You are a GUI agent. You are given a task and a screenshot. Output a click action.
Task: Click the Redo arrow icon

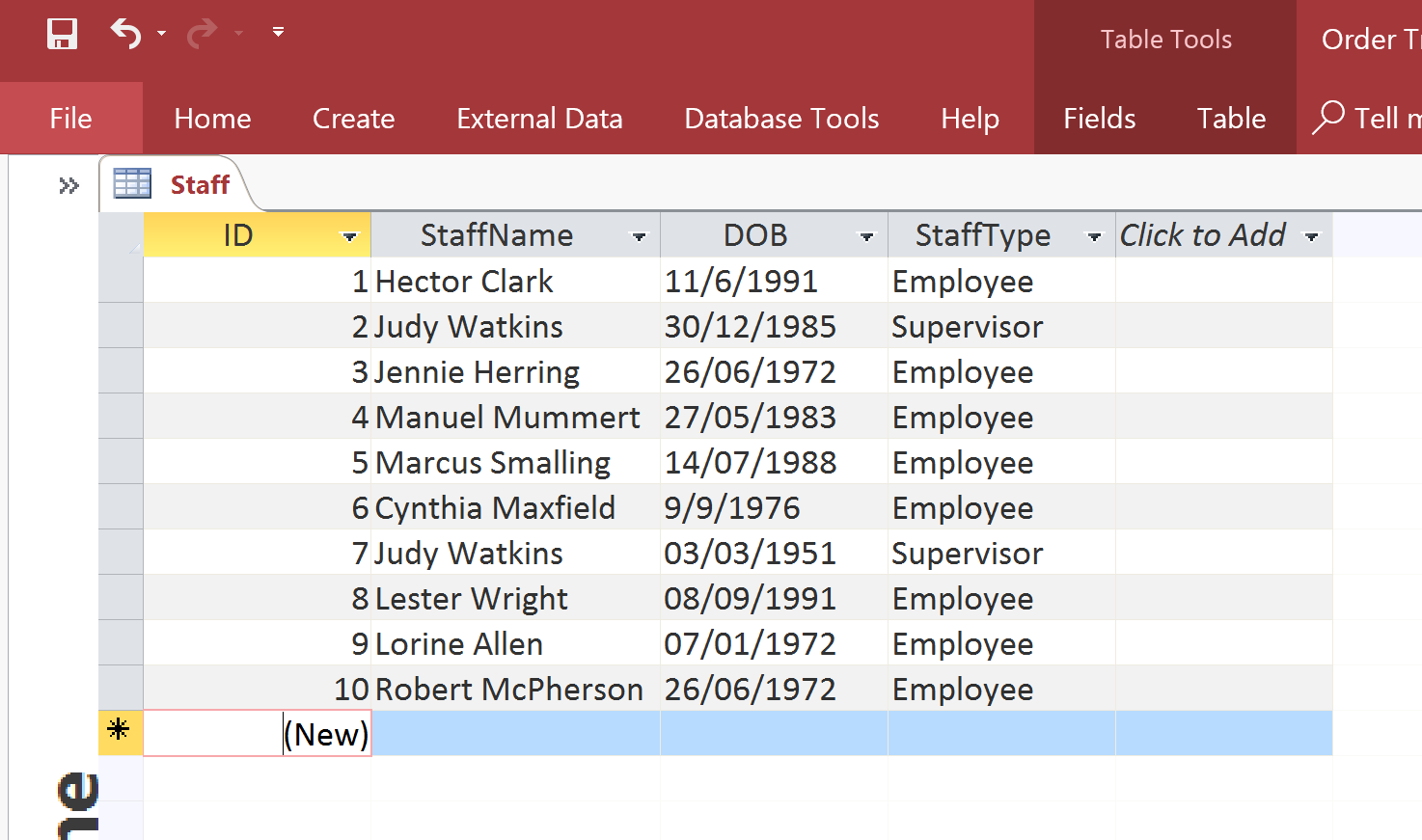(x=201, y=34)
